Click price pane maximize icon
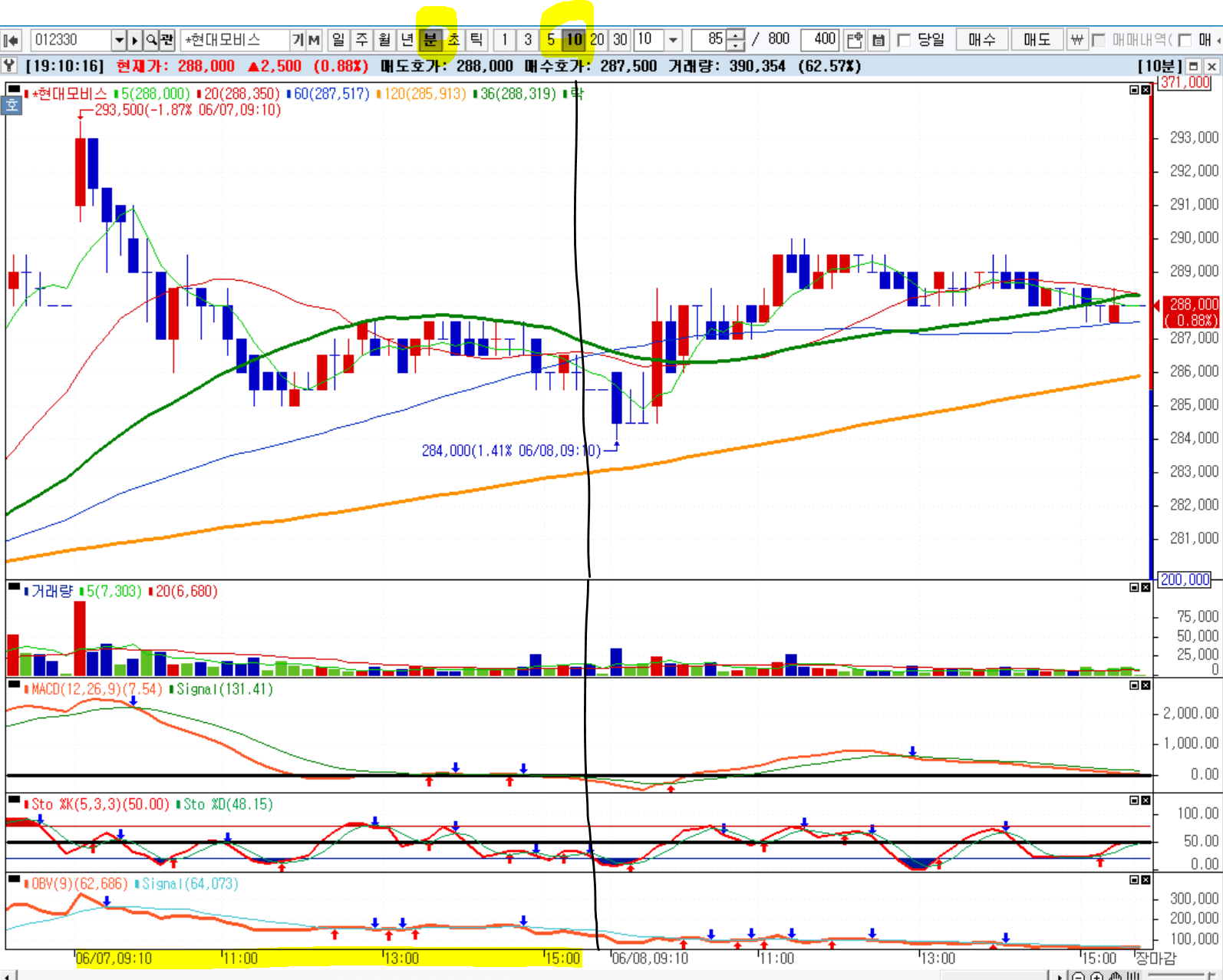The image size is (1223, 980). point(1134,91)
